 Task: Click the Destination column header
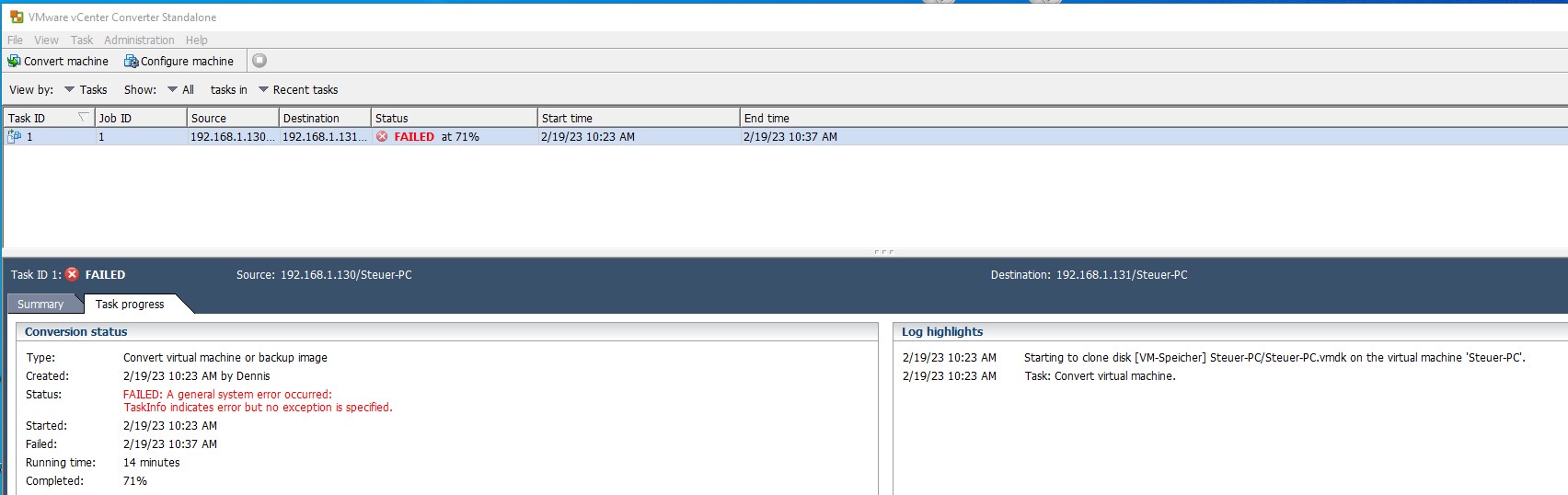pyautogui.click(x=324, y=118)
